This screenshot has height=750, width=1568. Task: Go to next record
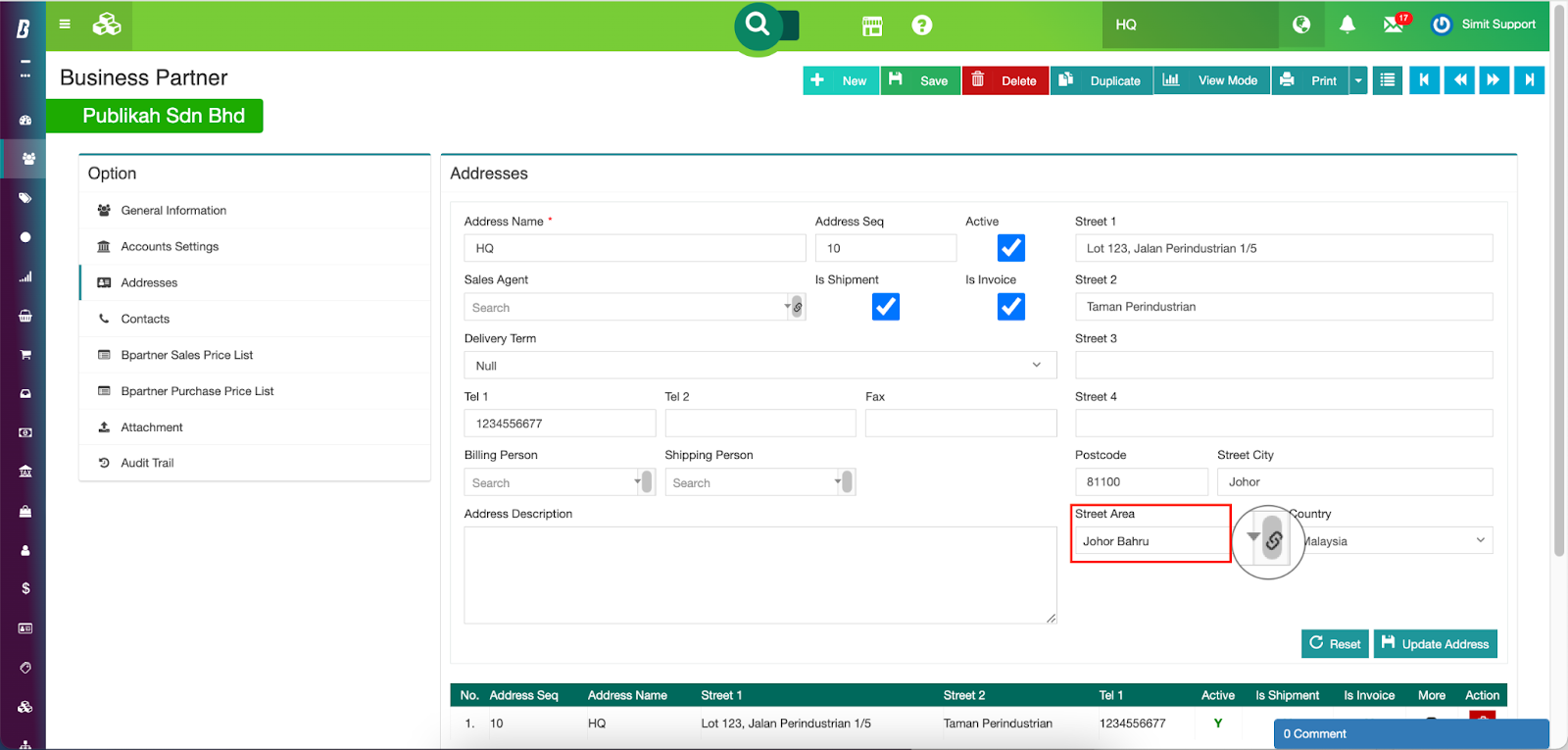coord(1494,80)
